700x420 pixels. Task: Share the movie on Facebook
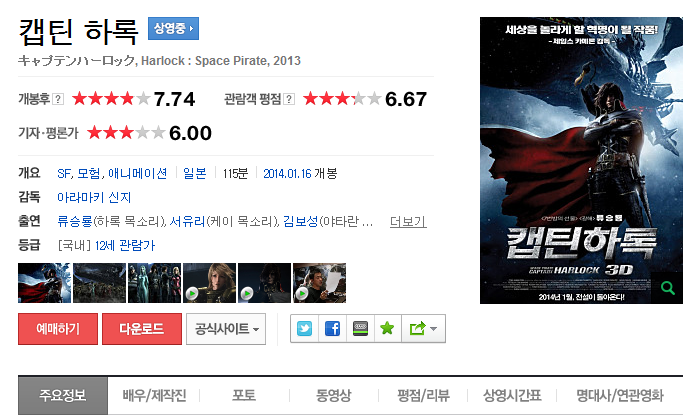tap(332, 329)
